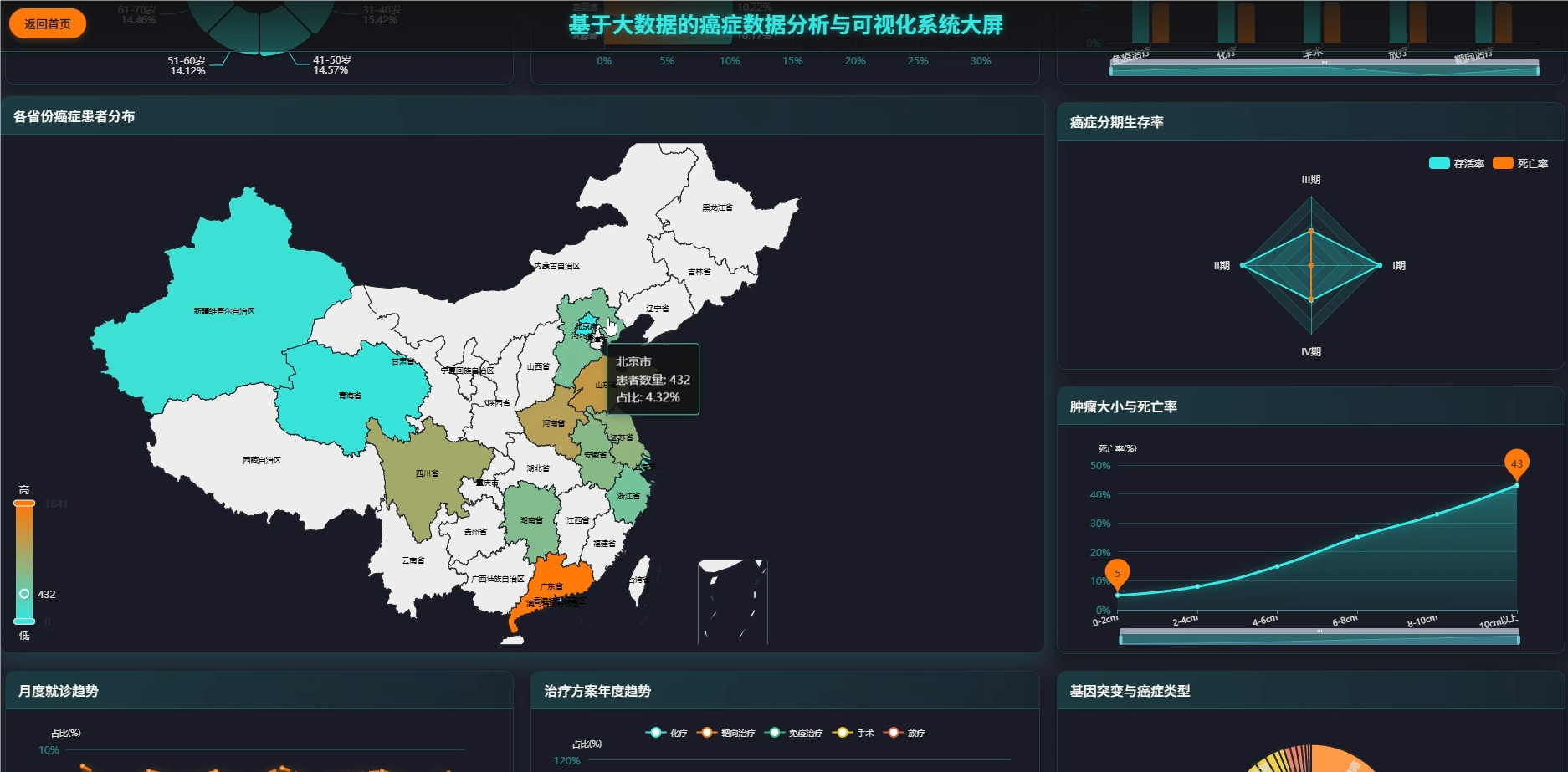The image size is (1568, 772).
Task: Toggle 放疗 series in treatment trend legend
Action: (x=904, y=733)
